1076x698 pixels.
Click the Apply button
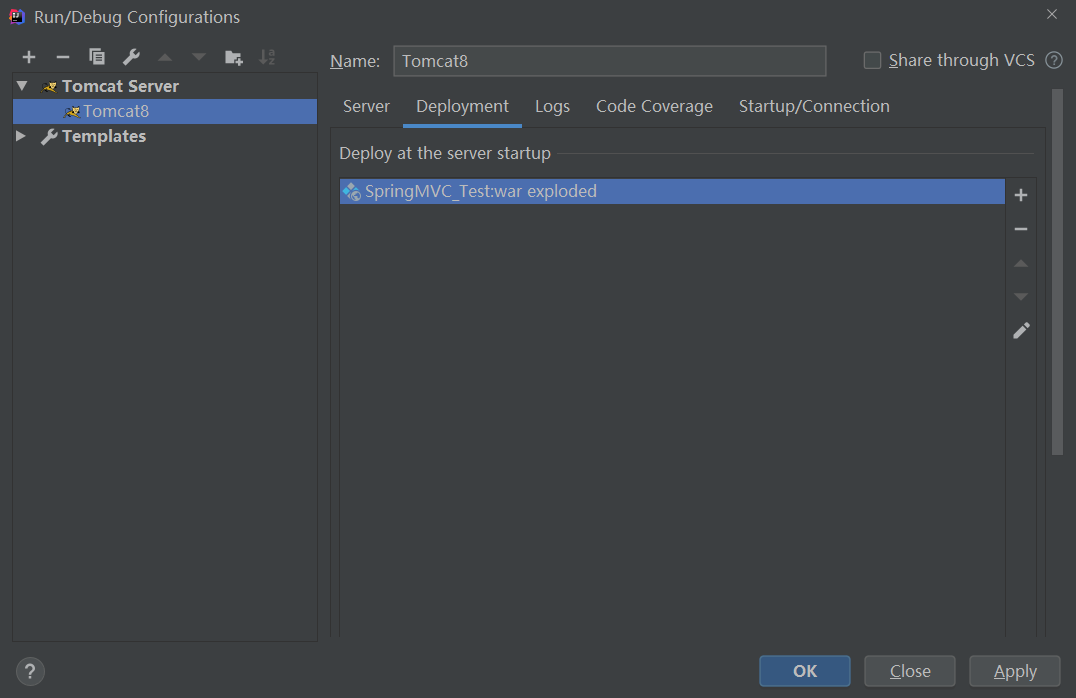click(x=1015, y=671)
